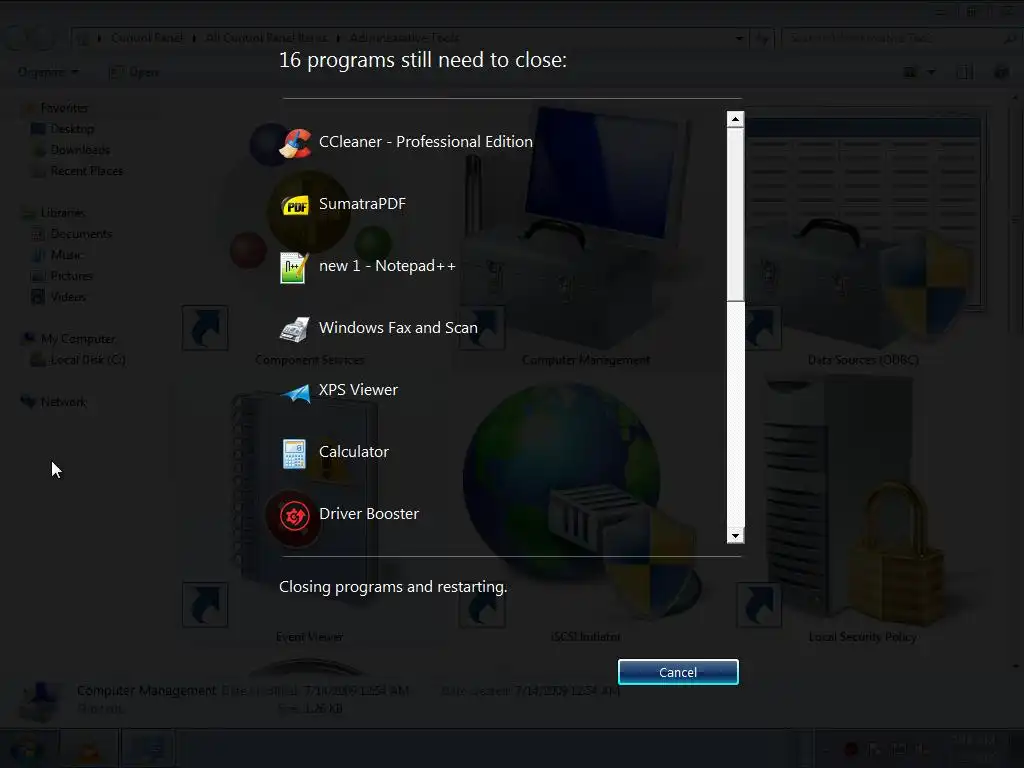Screen dimensions: 1024x768
Task: Select the 'Driver Booster' entry text
Action: coord(369,514)
